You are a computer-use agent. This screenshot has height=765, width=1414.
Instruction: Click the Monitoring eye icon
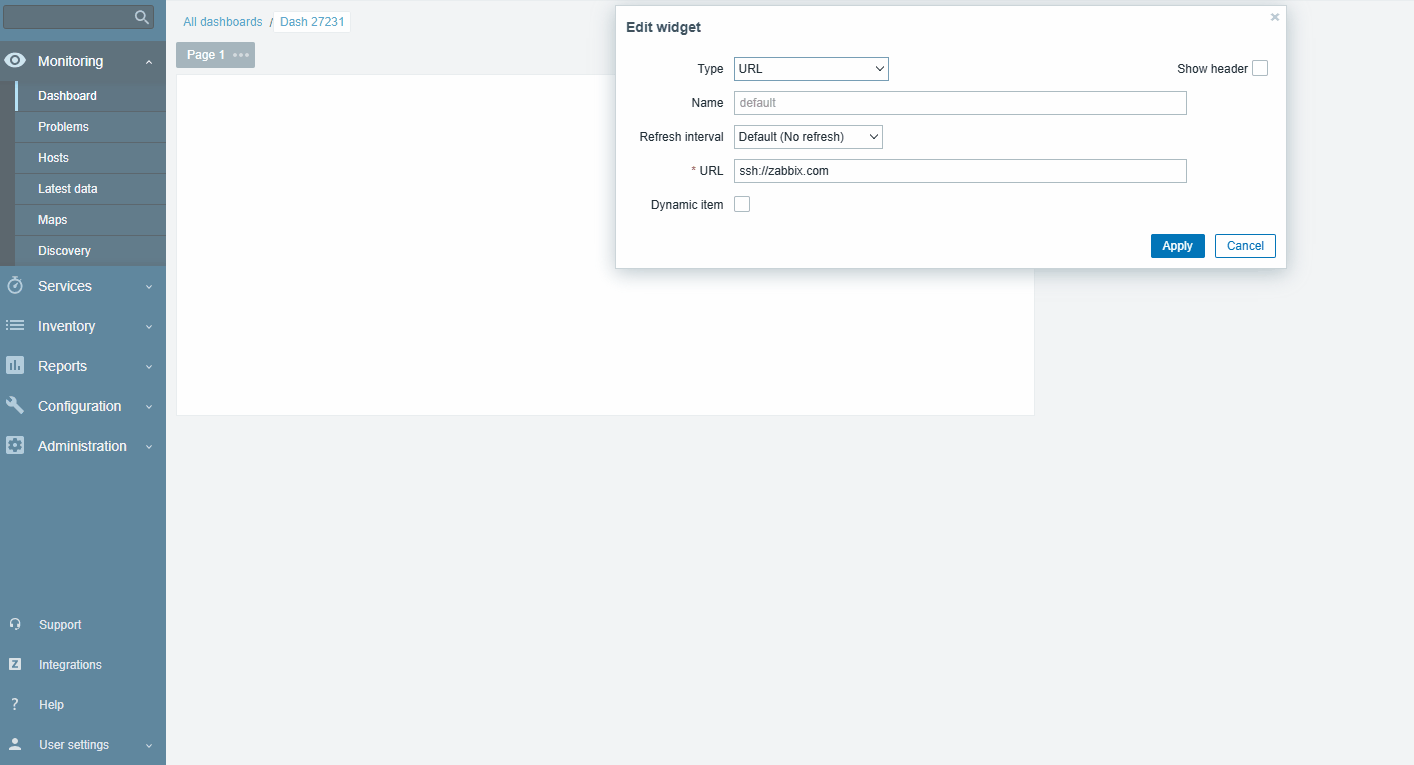[15, 61]
